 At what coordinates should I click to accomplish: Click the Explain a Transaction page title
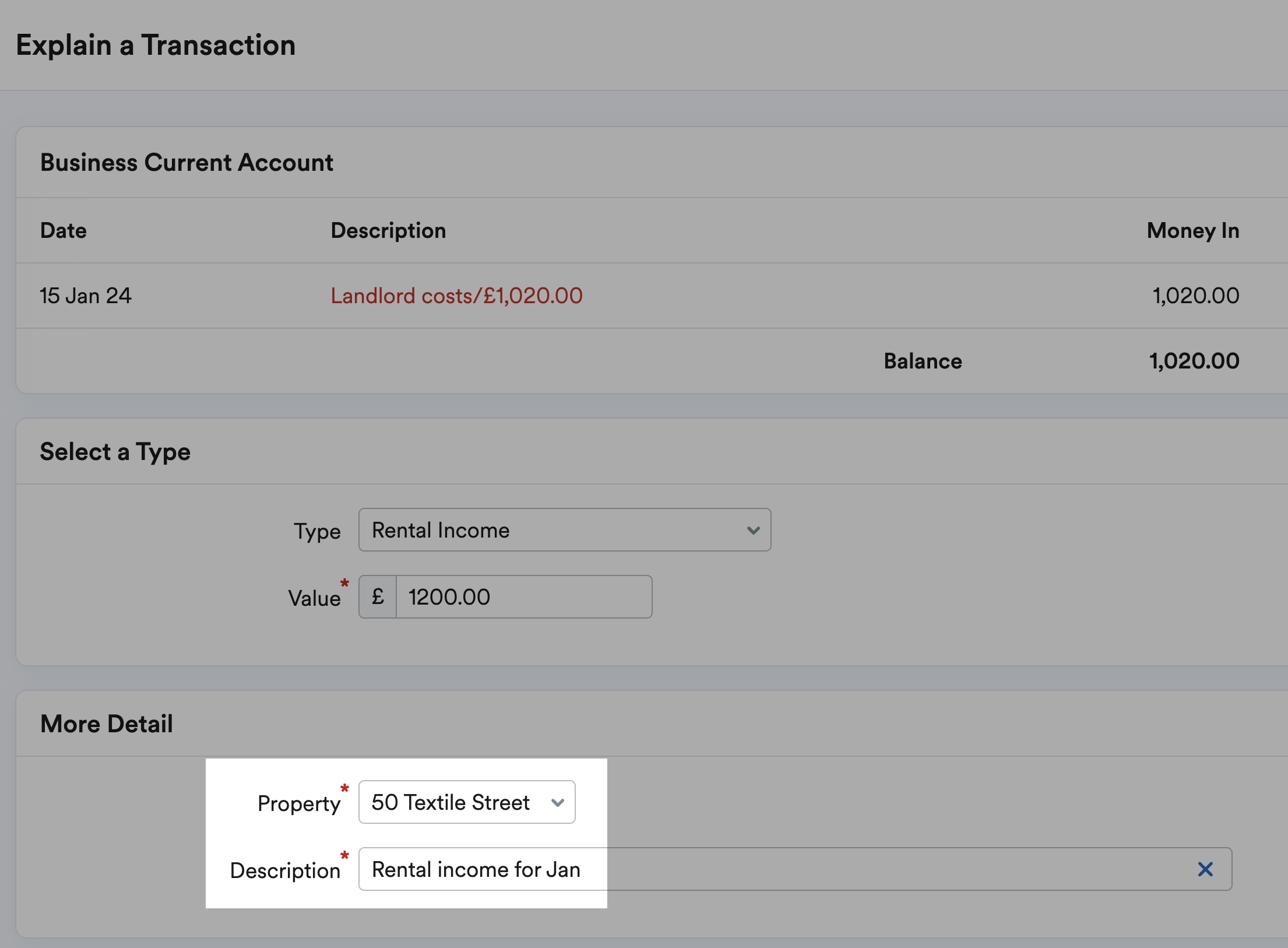coord(156,45)
